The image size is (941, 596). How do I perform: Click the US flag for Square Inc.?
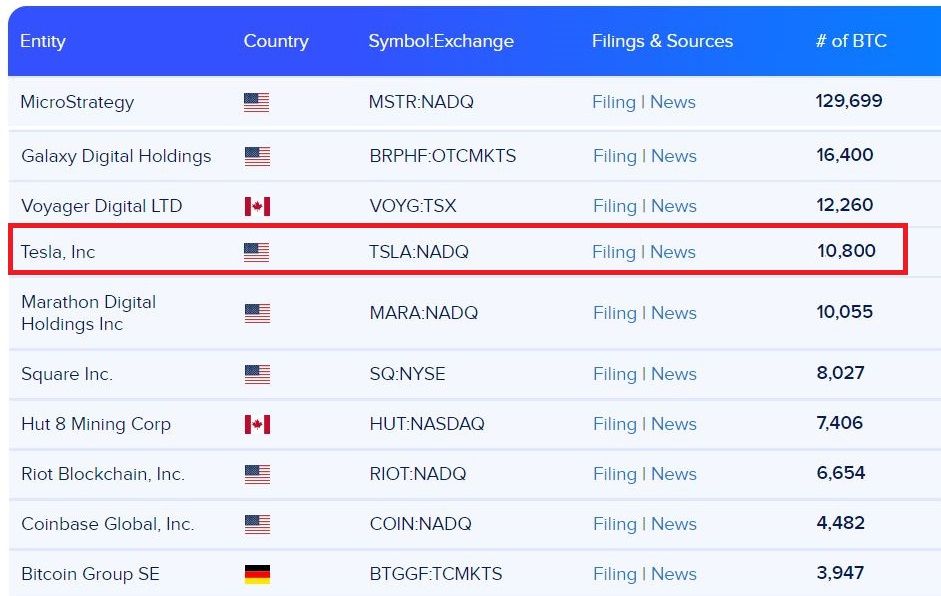pyautogui.click(x=256, y=374)
